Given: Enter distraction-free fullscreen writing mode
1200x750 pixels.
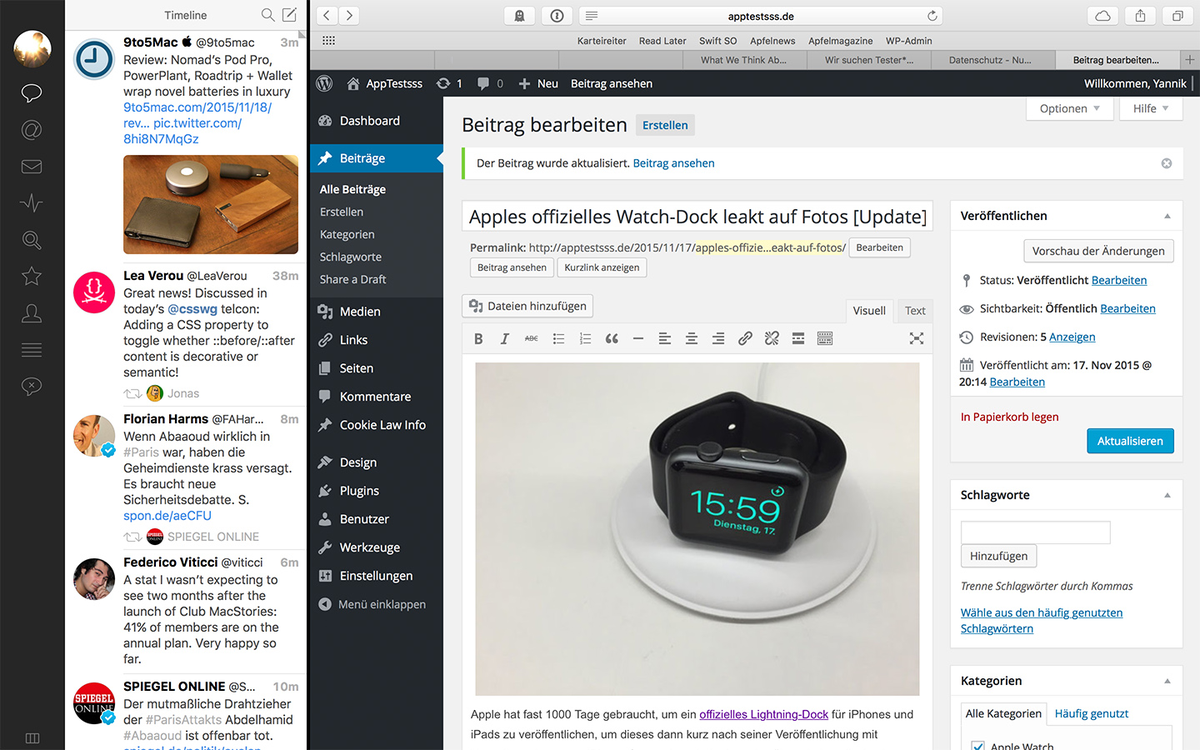Looking at the screenshot, I should pos(916,339).
